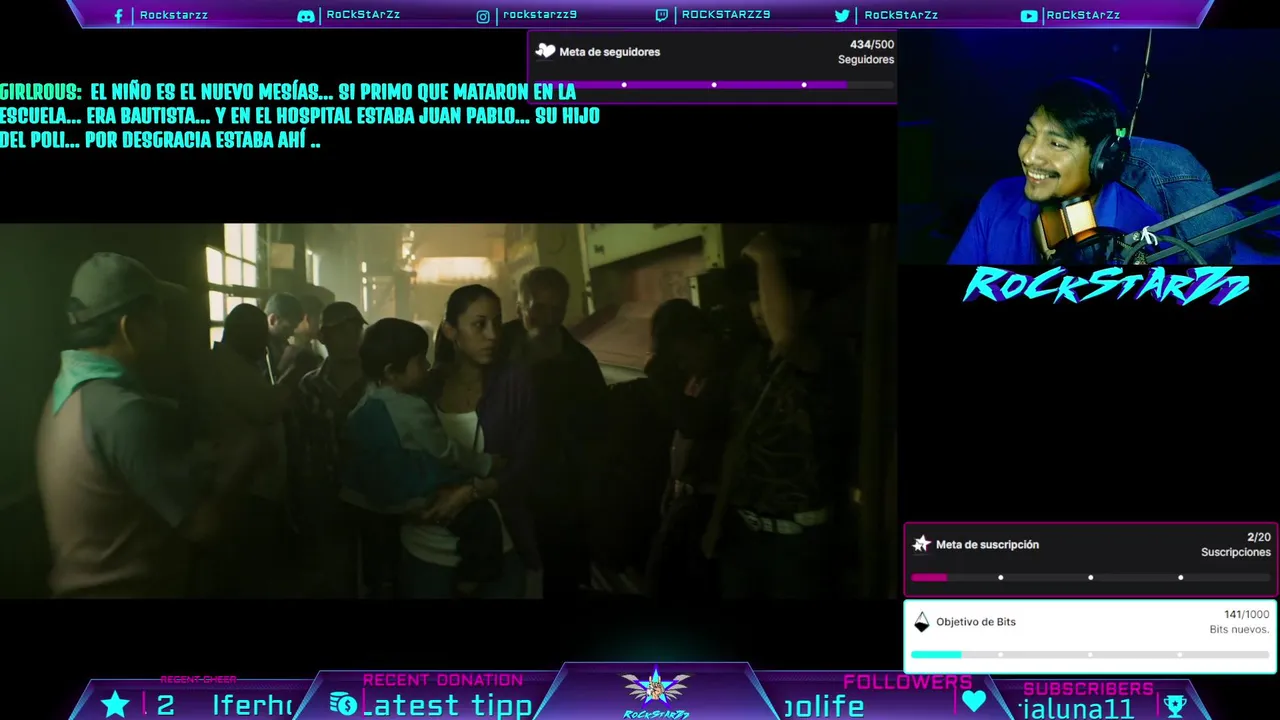Screen dimensions: 1280x720
Task: Click the Discord handle text beside Discord icon
Action: [x=363, y=15]
